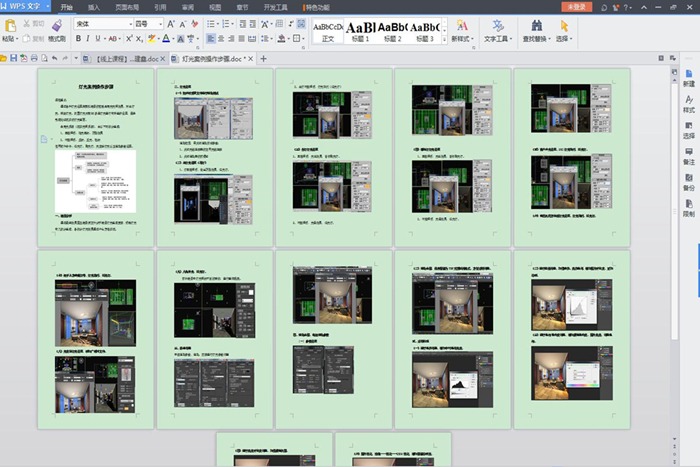Open the font name 宋体 dropdown
Screen dimensions: 700x467
(x=130, y=24)
